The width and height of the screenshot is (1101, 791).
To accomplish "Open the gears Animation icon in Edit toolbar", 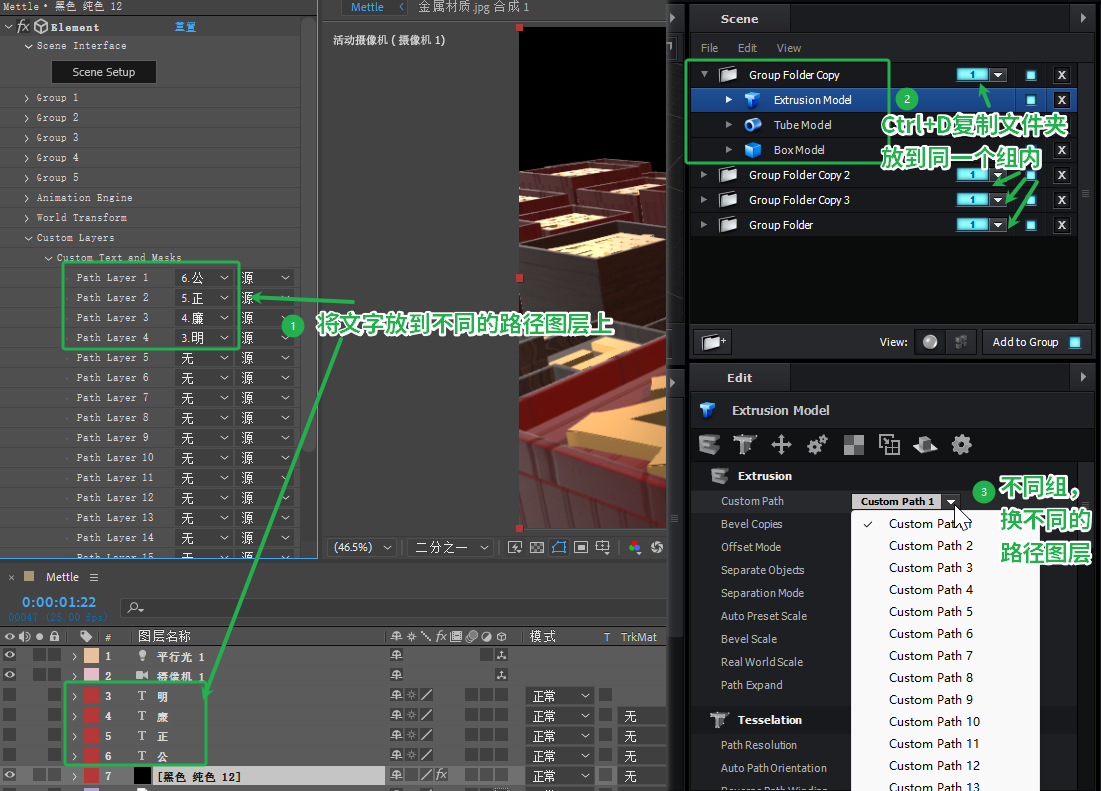I will [817, 444].
